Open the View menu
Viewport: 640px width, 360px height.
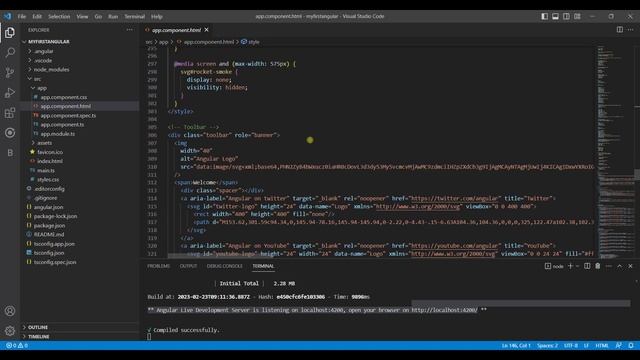point(82,16)
